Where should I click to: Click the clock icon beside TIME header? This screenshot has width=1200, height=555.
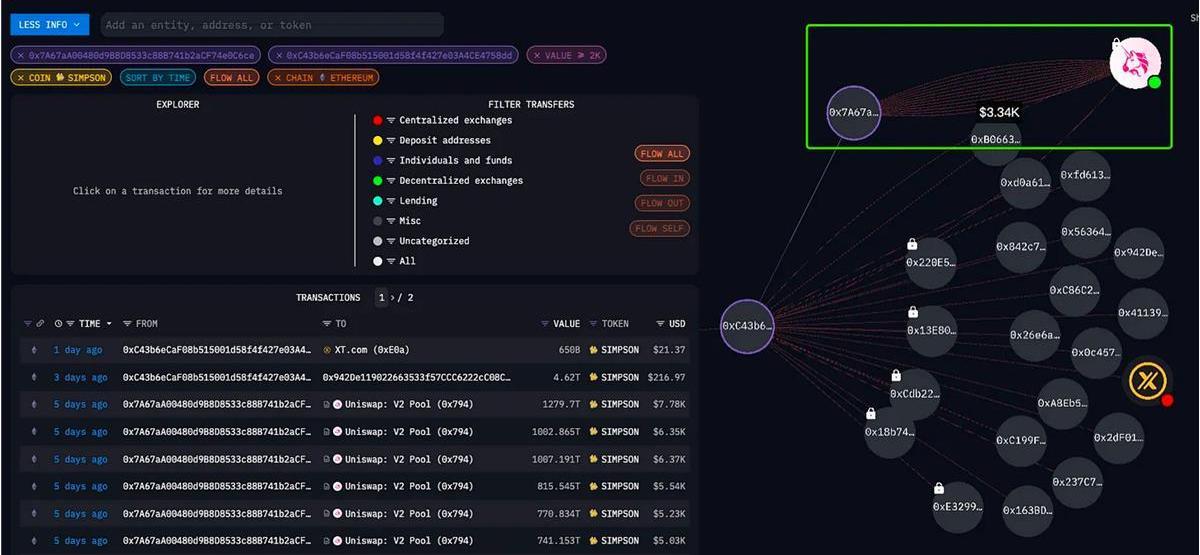click(x=59, y=324)
